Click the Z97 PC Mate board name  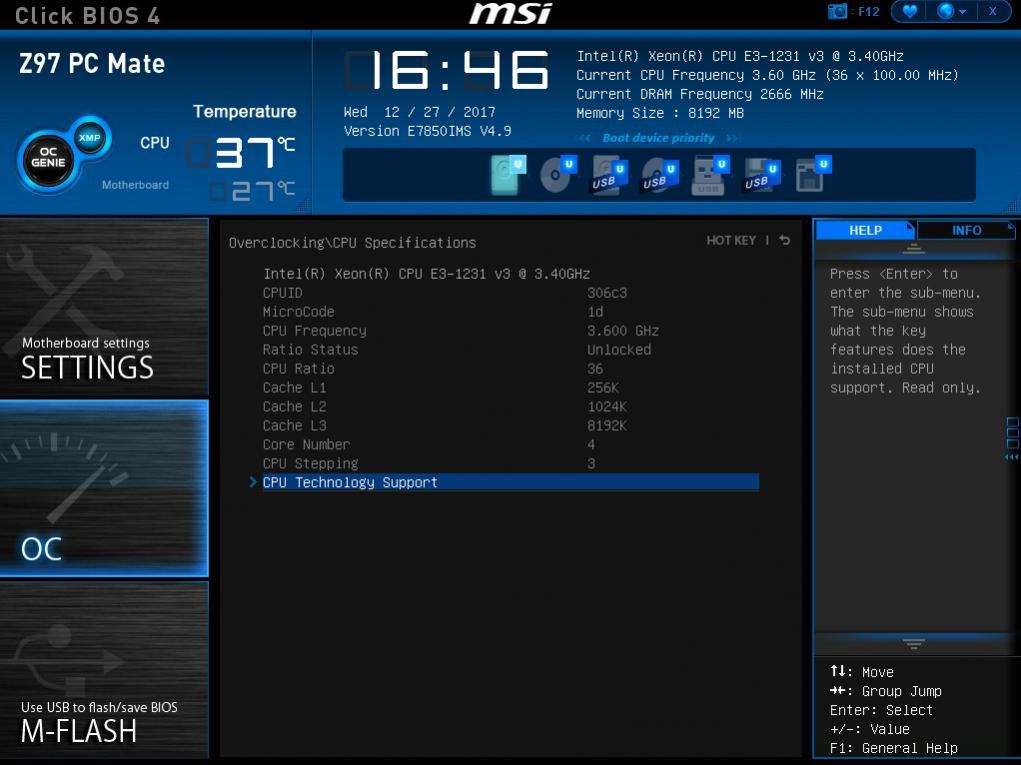pos(92,64)
